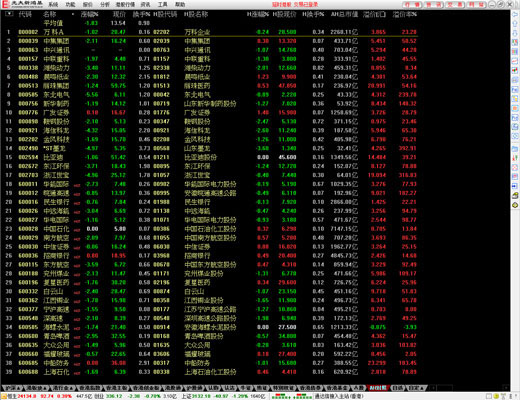Open the 工具 menu
Screen dimensions: 520x400
[163, 5]
